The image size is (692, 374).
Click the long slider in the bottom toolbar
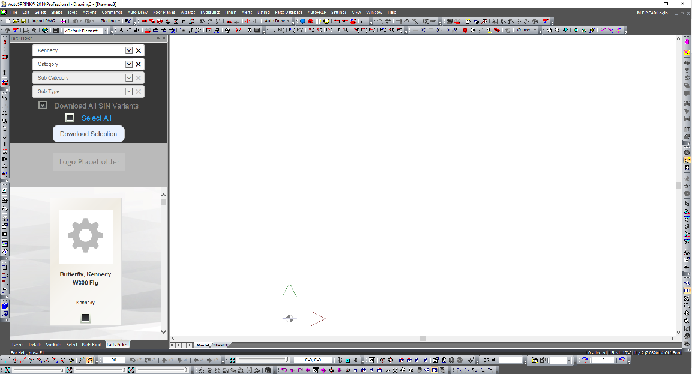pyautogui.click(x=263, y=360)
